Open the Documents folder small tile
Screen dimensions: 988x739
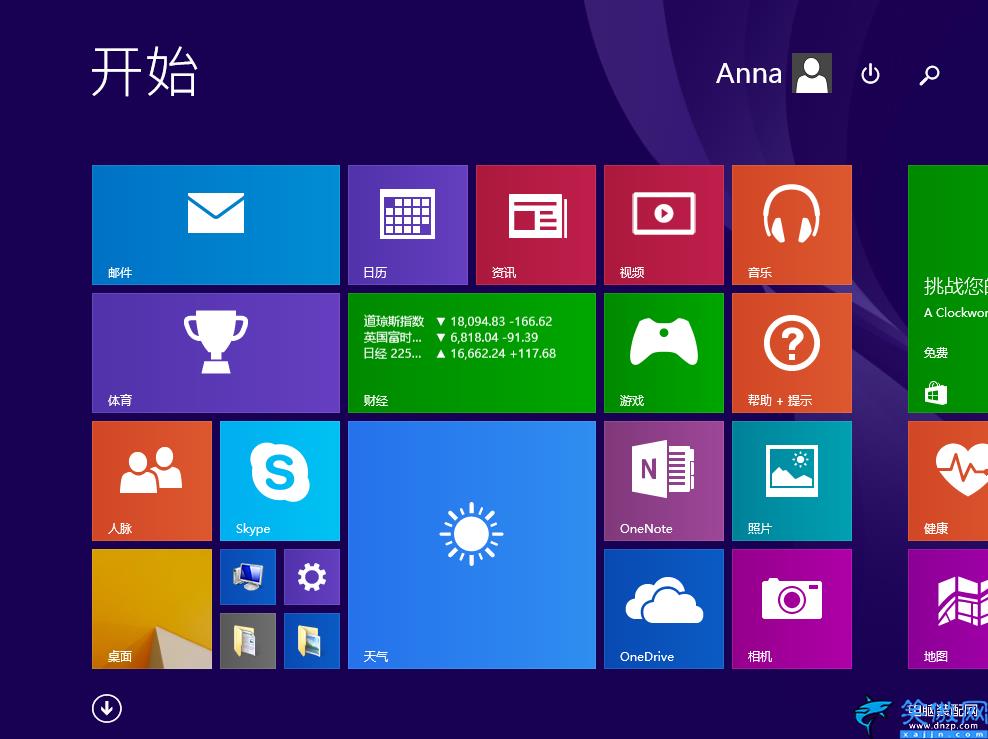click(x=248, y=641)
